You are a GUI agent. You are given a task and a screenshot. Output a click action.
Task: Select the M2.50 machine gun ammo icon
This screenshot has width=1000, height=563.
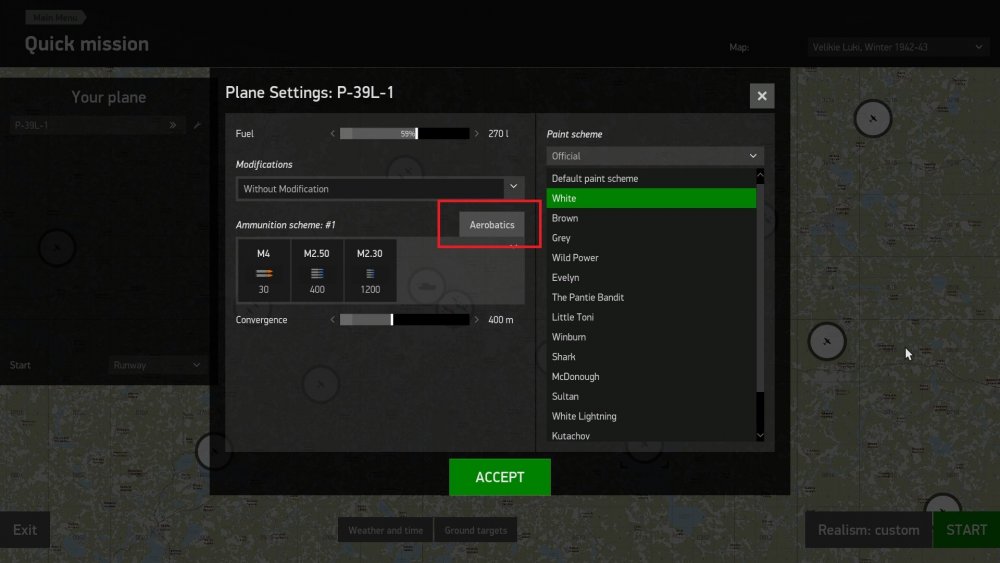click(x=316, y=274)
